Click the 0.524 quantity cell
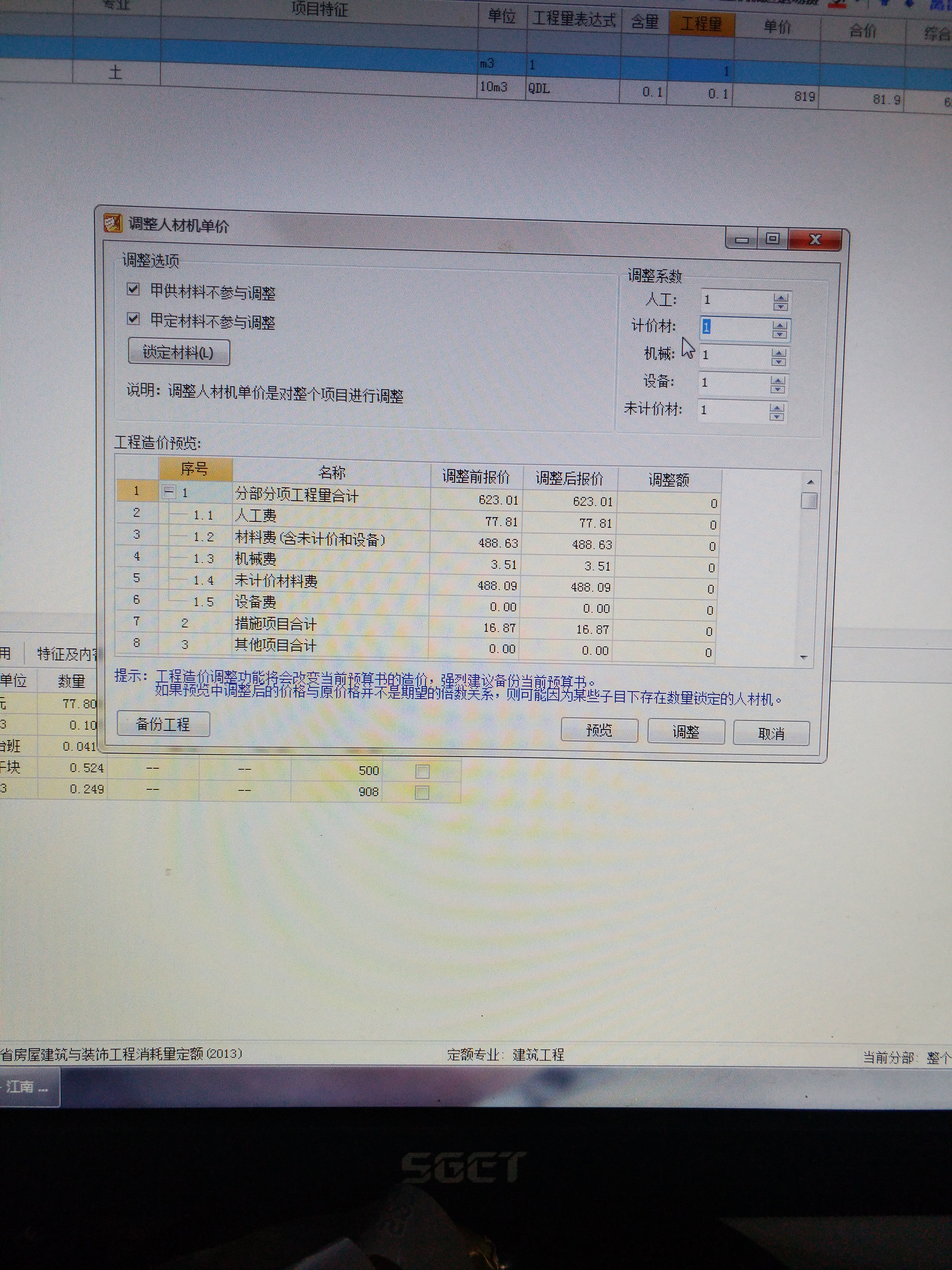952x1270 pixels. point(72,768)
